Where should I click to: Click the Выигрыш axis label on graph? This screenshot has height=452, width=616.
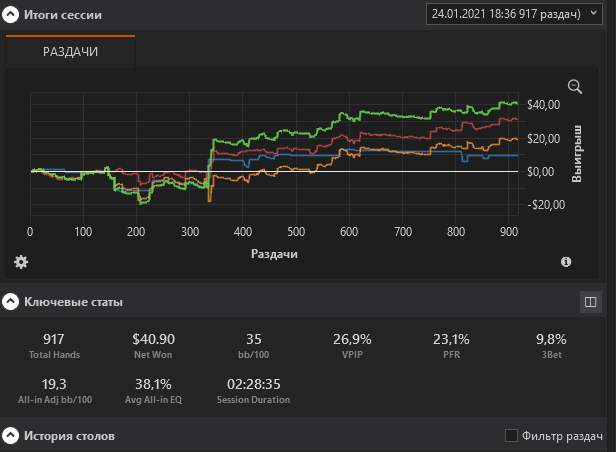[x=577, y=153]
